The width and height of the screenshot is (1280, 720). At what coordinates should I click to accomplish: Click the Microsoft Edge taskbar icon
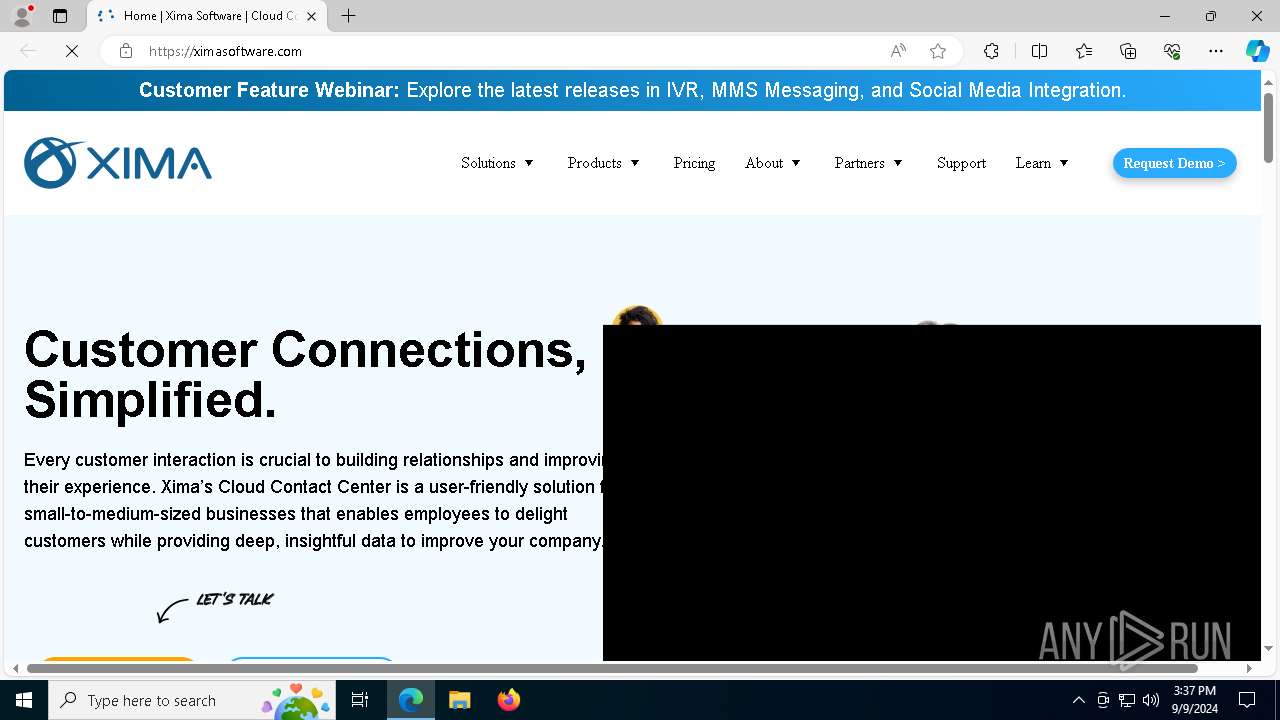(x=411, y=700)
